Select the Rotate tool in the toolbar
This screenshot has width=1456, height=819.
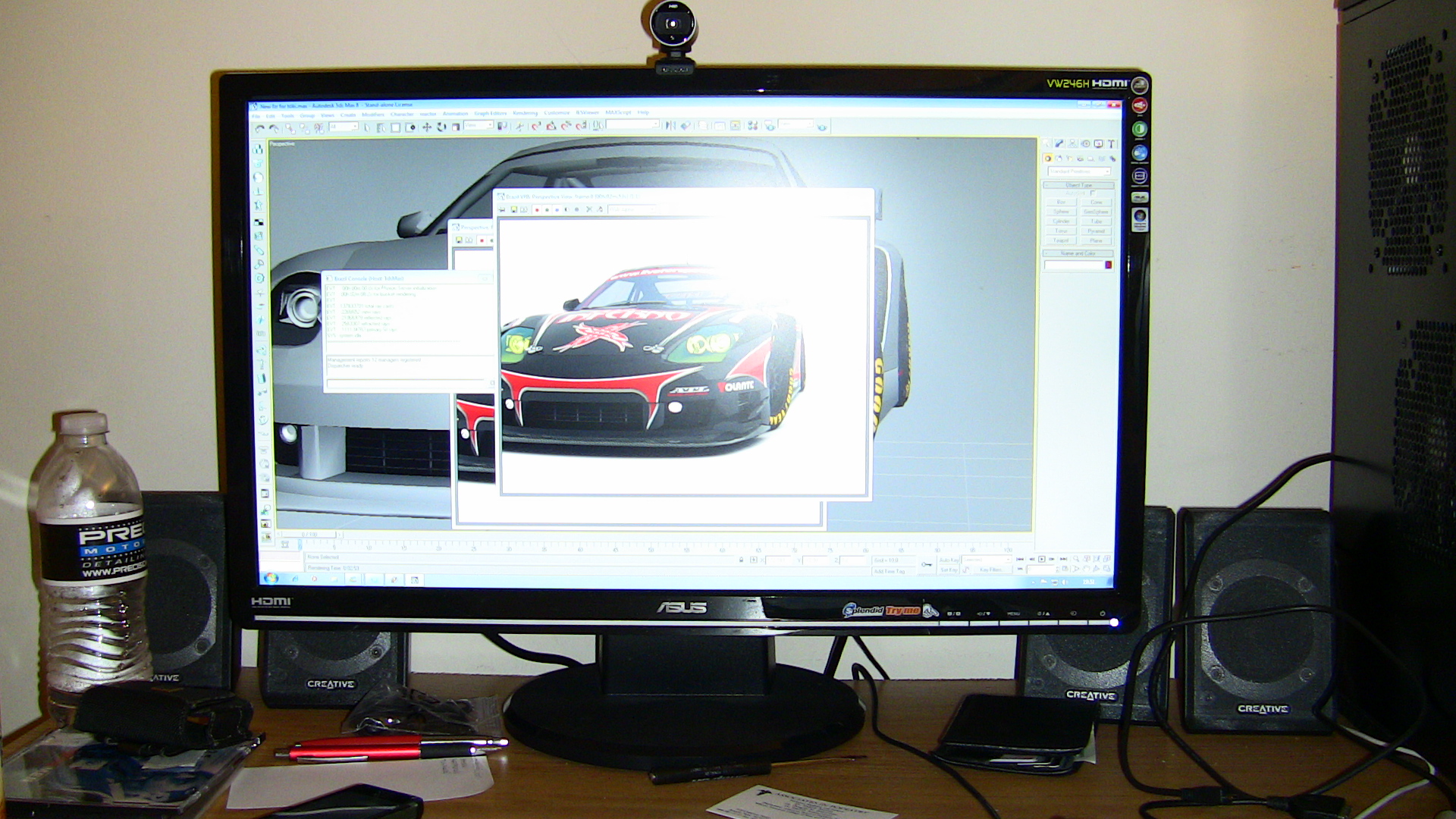click(x=441, y=127)
